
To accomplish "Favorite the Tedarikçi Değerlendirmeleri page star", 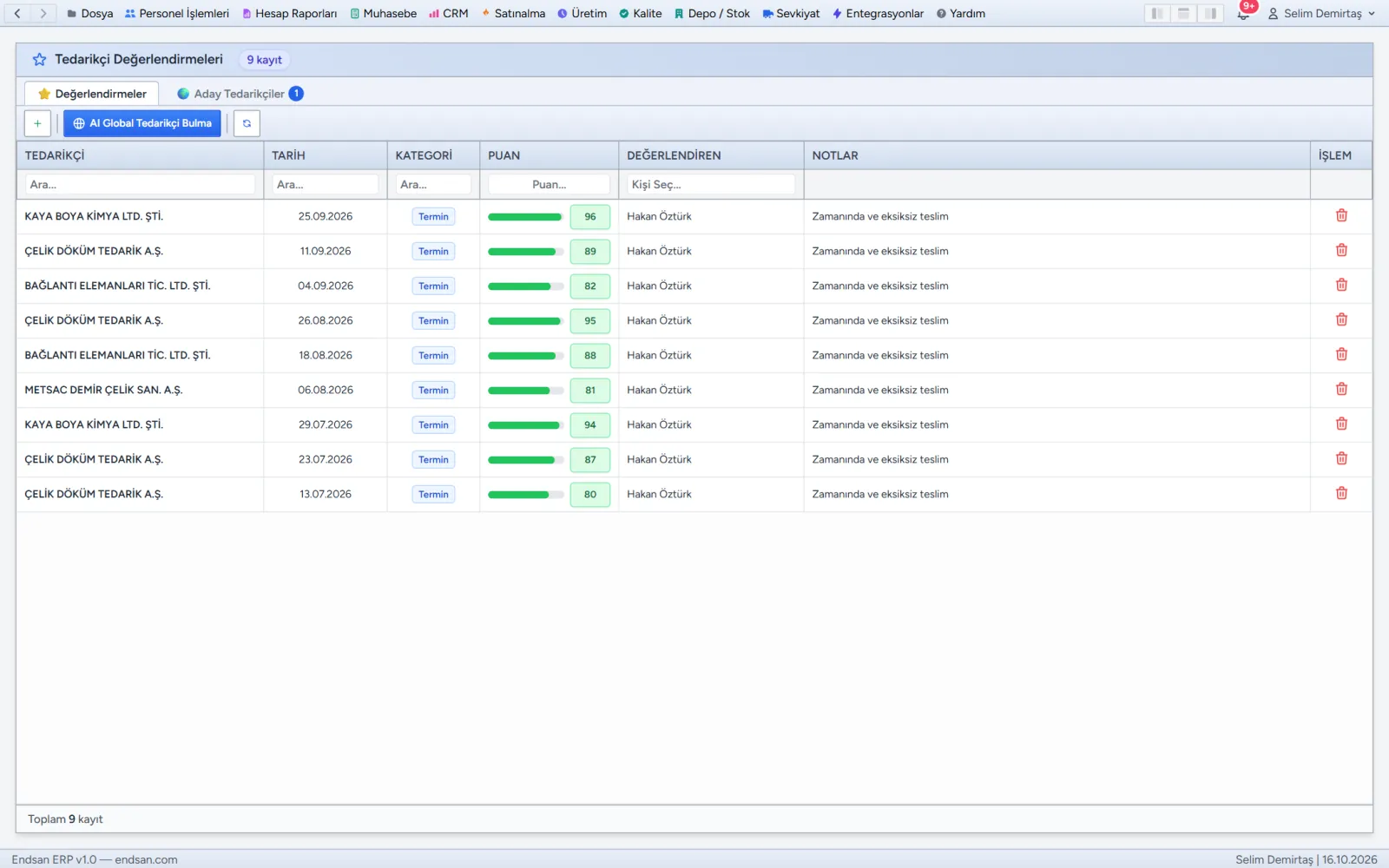I will (x=39, y=60).
